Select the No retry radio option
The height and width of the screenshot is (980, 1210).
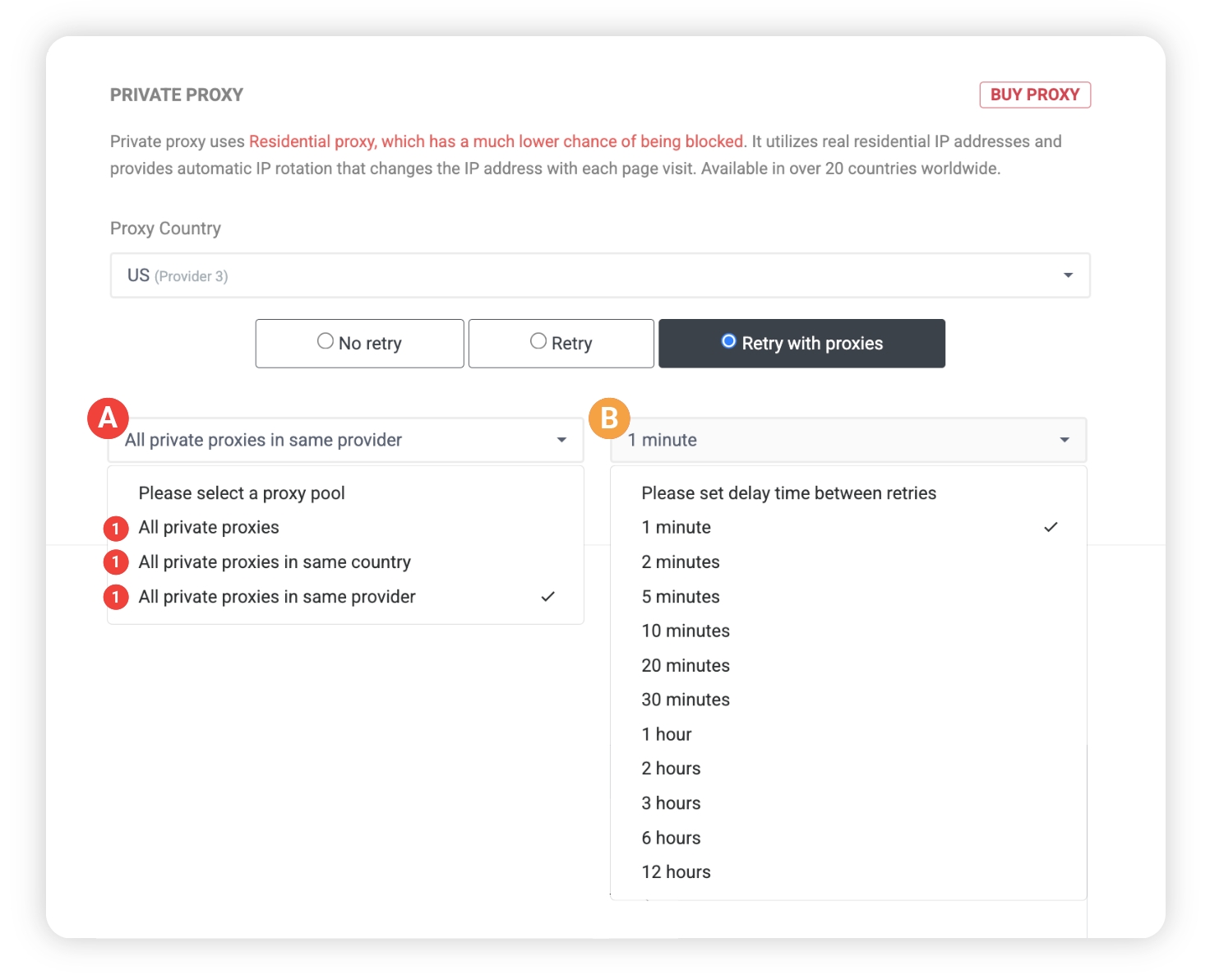(326, 342)
